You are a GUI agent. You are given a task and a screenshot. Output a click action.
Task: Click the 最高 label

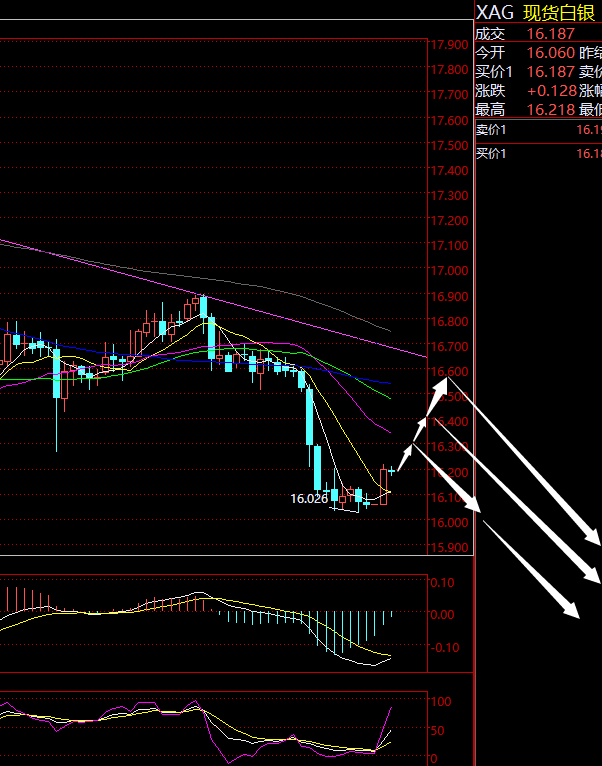(x=490, y=110)
